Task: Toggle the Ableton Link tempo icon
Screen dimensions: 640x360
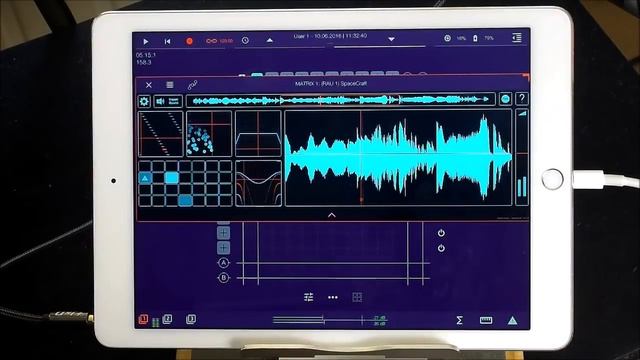Action: [x=211, y=41]
